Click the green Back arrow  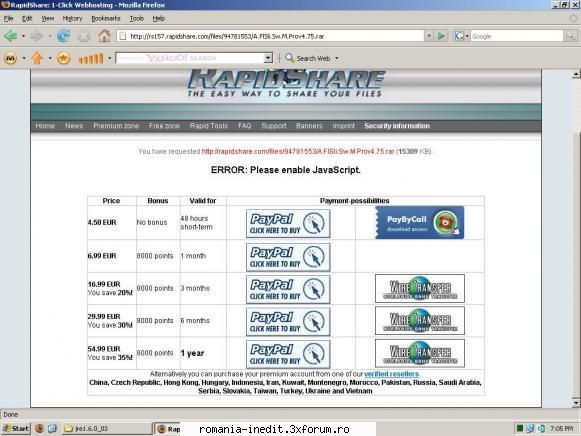[x=11, y=36]
